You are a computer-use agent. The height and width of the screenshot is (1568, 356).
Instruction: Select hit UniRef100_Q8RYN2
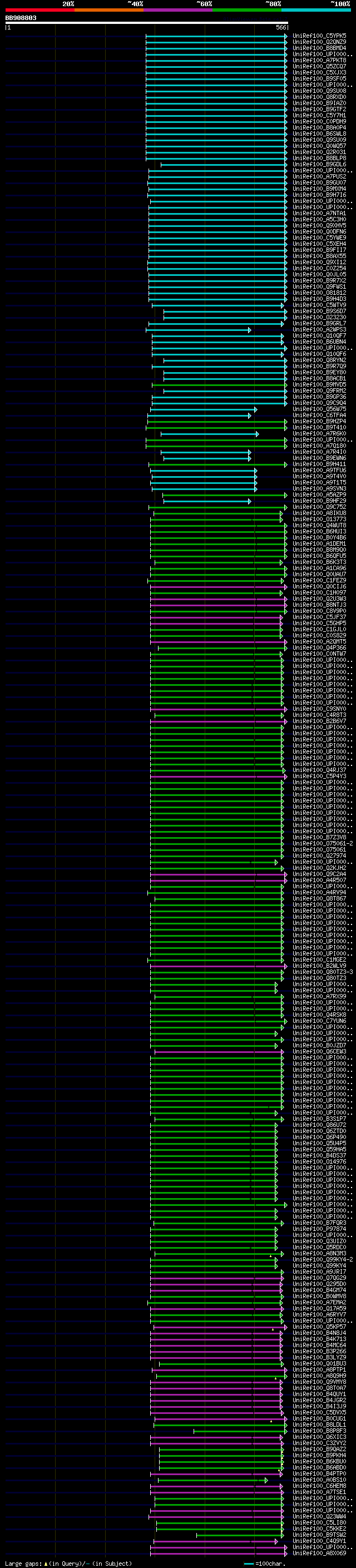319,360
